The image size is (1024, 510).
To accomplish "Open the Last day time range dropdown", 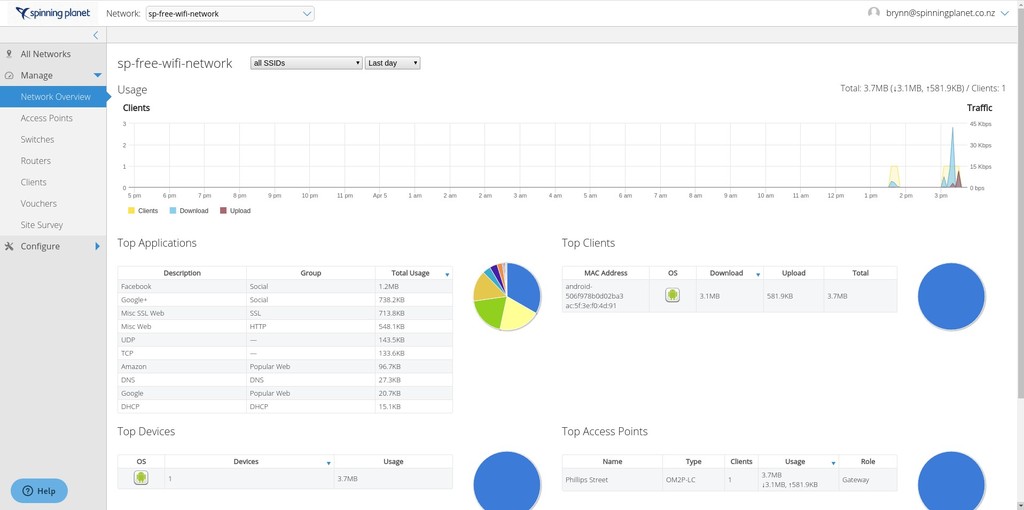I will click(x=392, y=63).
